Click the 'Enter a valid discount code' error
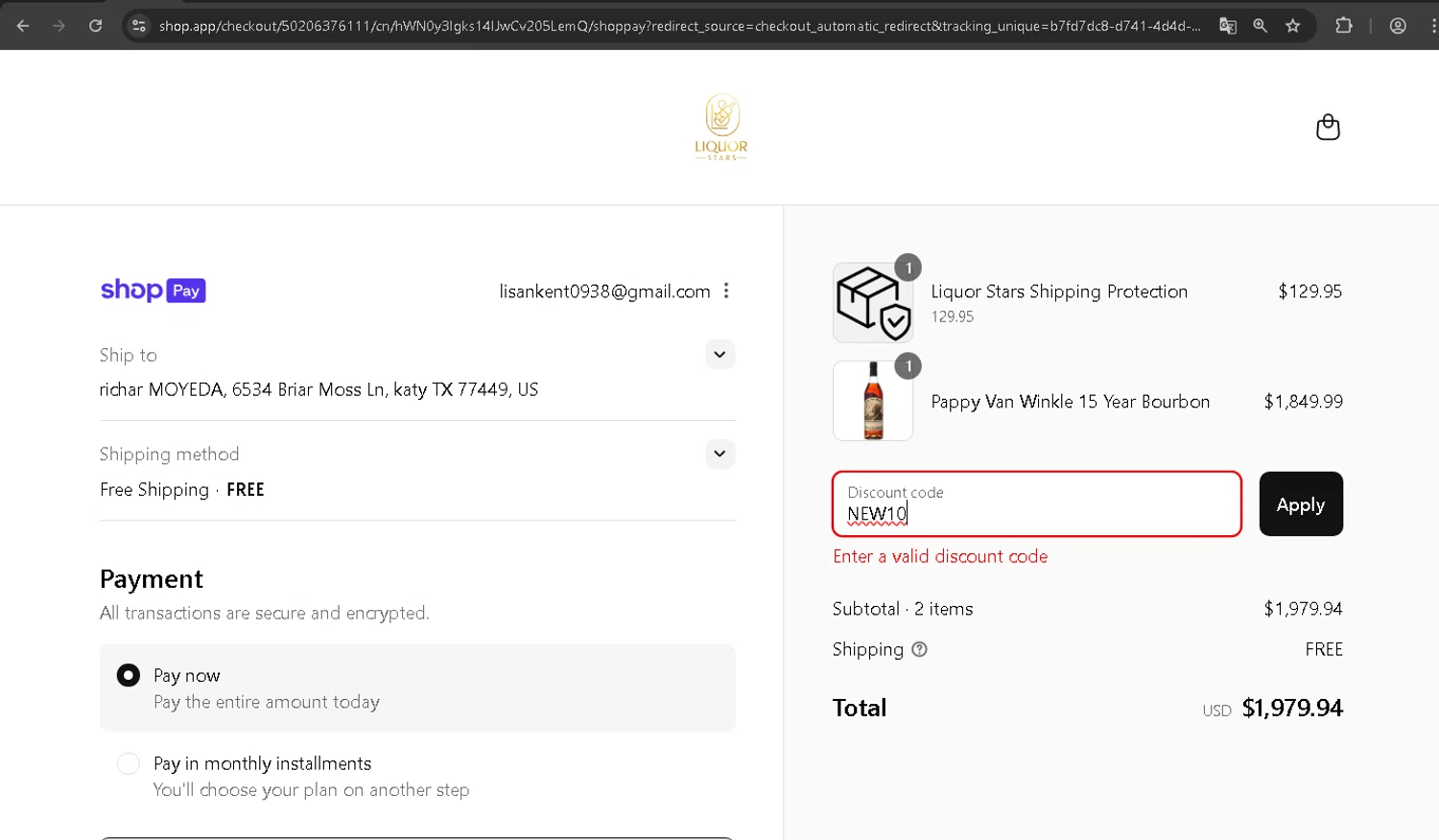 click(940, 556)
